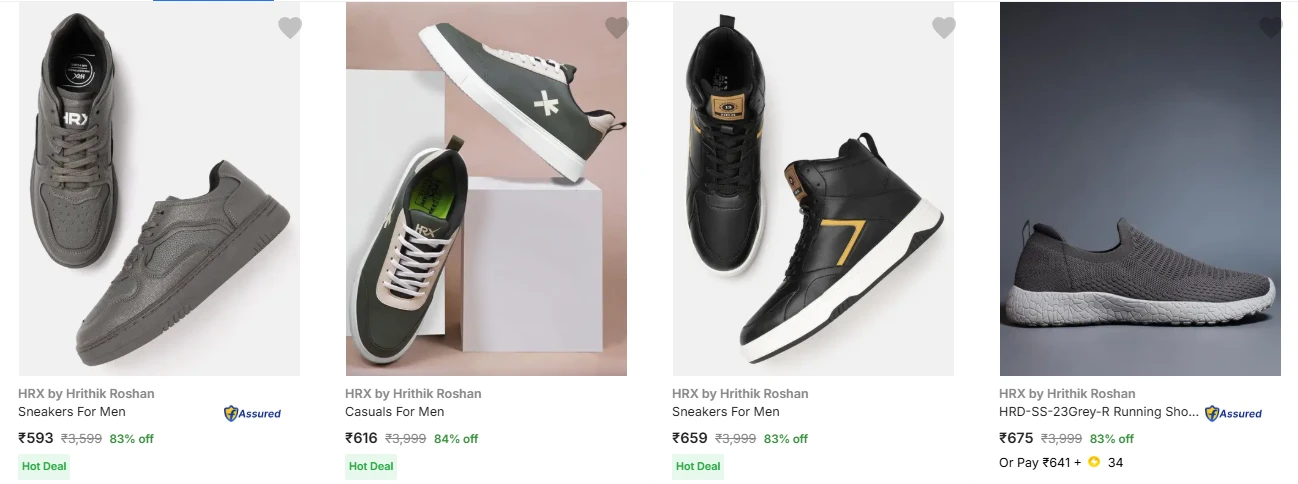Open HRD-SS-23Grey-R Running Shoes title link
The width and height of the screenshot is (1298, 484).
[x=1098, y=412]
